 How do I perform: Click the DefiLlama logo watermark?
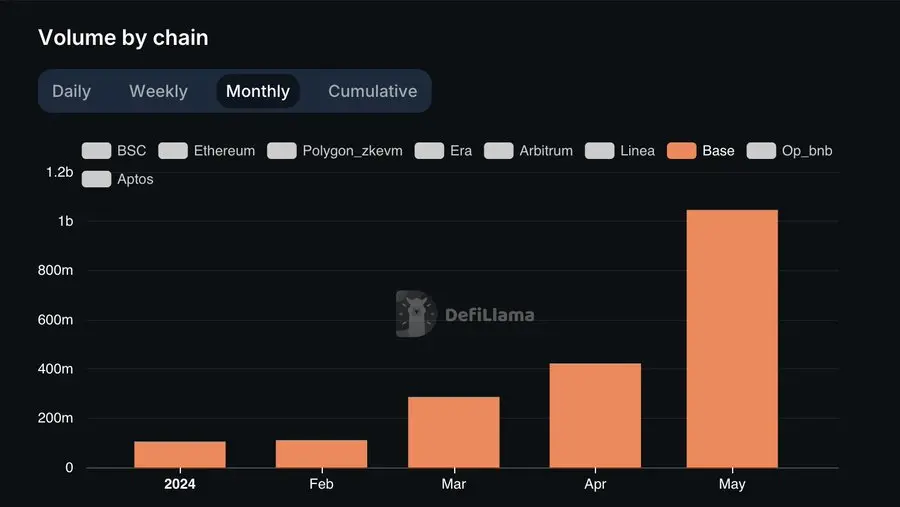[465, 314]
